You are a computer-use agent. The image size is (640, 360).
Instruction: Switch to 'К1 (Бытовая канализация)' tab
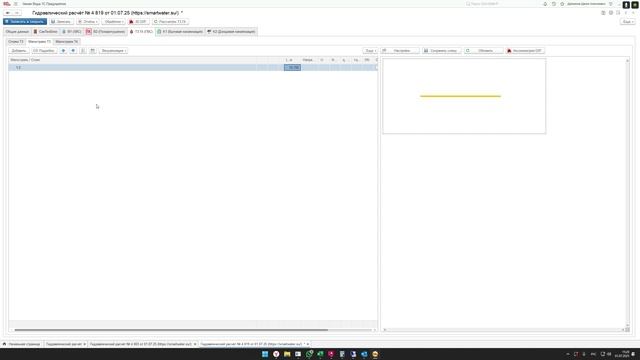point(180,31)
